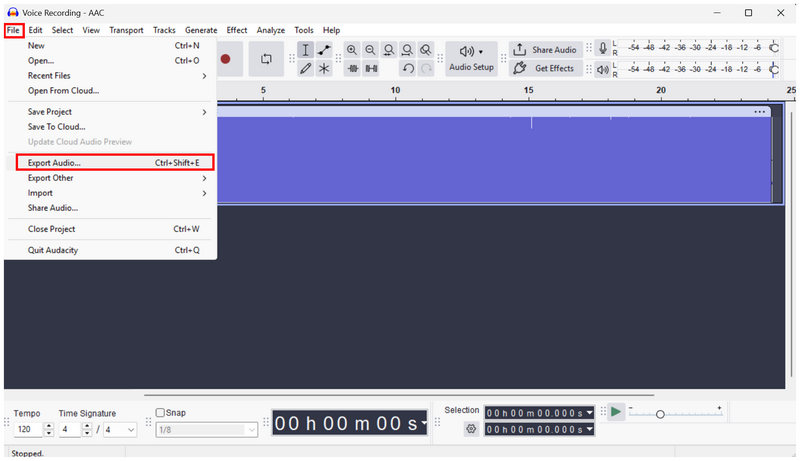Increase tempo with the up stepper
The image size is (800, 461).
click(x=48, y=426)
